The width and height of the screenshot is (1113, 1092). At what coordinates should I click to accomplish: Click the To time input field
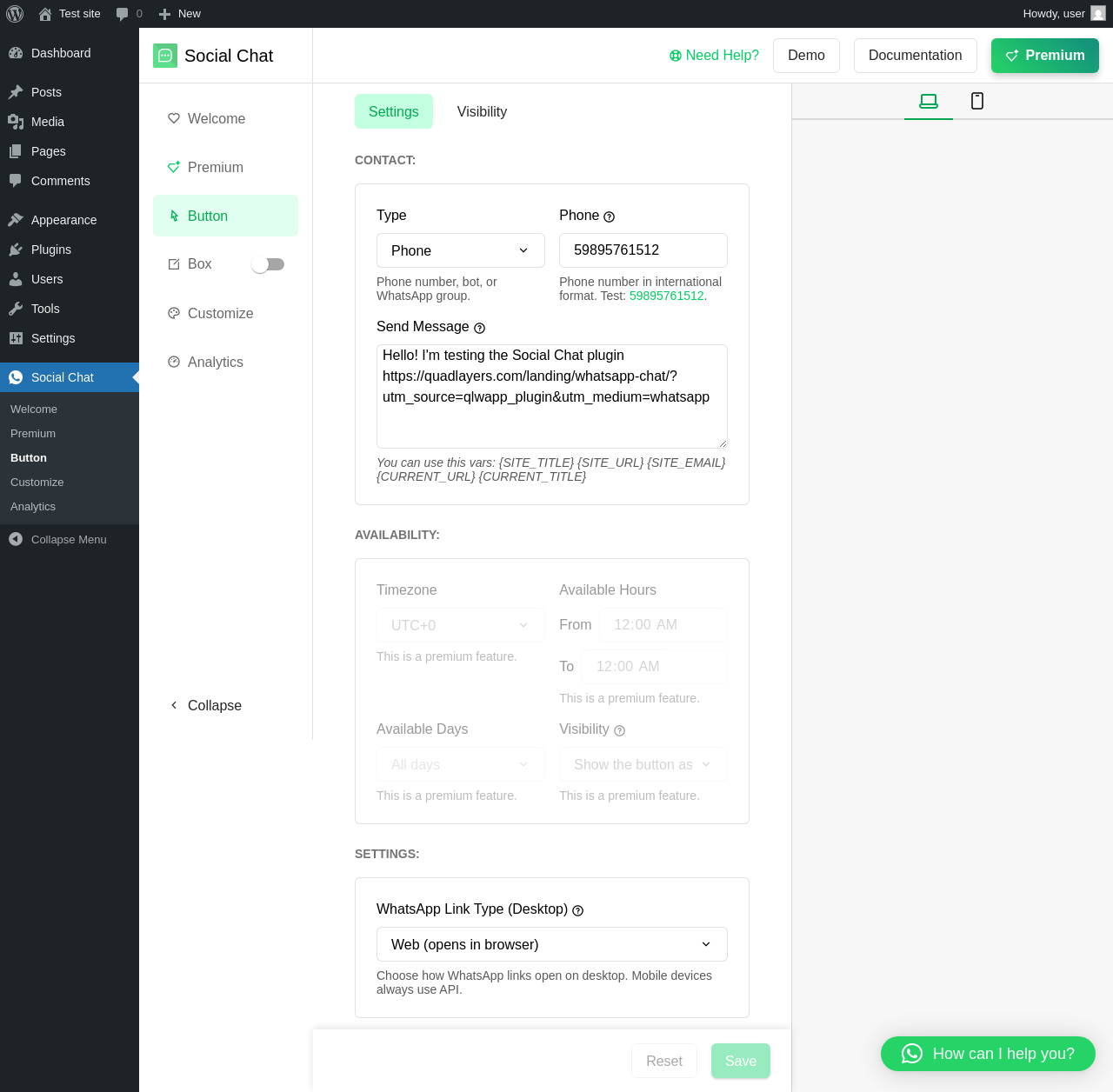click(655, 667)
